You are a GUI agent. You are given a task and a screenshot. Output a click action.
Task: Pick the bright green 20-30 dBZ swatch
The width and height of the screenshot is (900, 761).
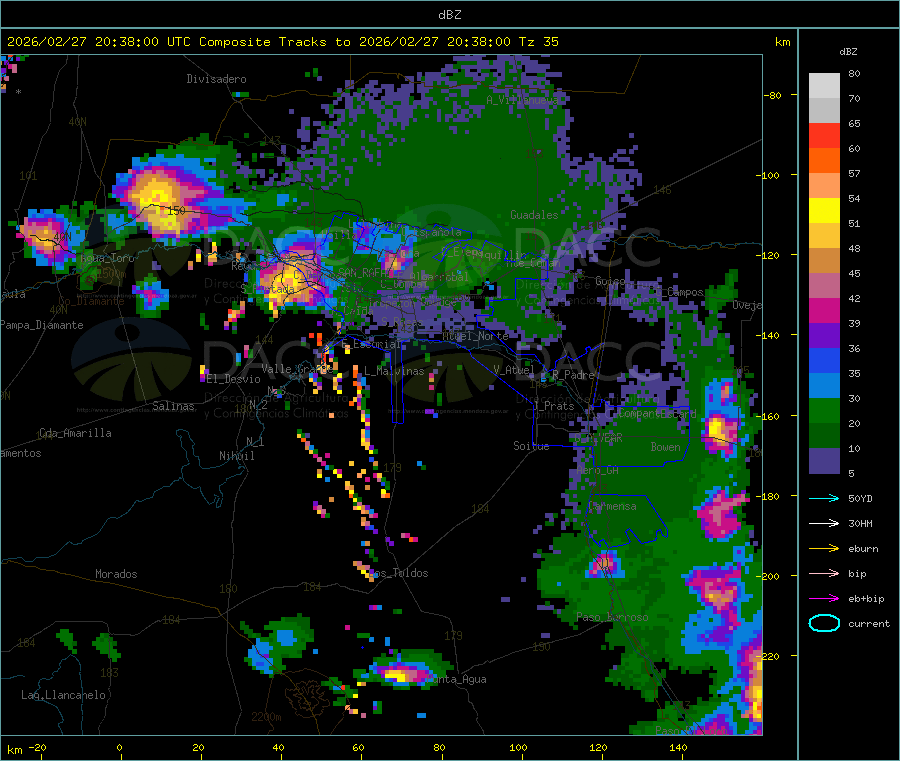pos(824,410)
